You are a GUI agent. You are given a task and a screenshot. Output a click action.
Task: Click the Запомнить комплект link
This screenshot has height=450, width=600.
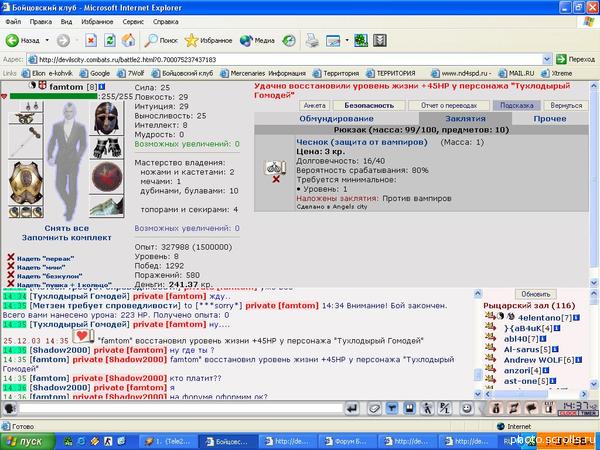[x=67, y=238]
